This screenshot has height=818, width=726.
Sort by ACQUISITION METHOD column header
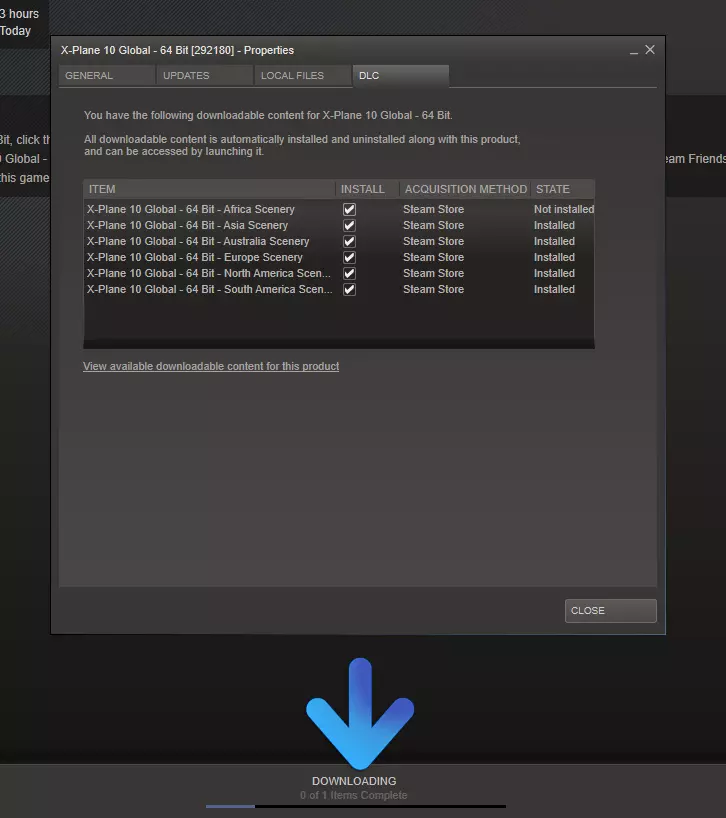point(465,189)
